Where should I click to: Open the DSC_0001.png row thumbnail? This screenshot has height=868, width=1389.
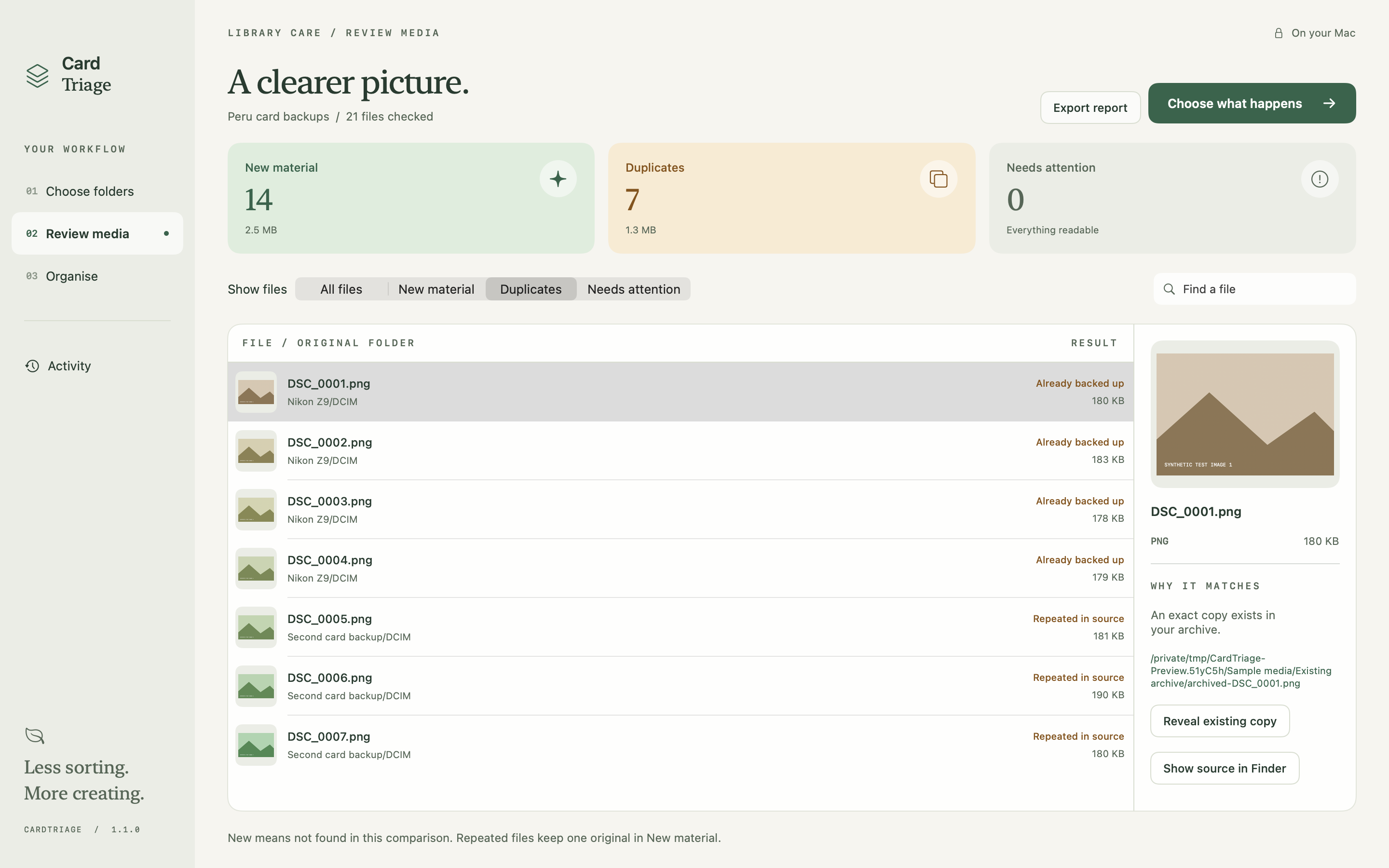pyautogui.click(x=256, y=392)
